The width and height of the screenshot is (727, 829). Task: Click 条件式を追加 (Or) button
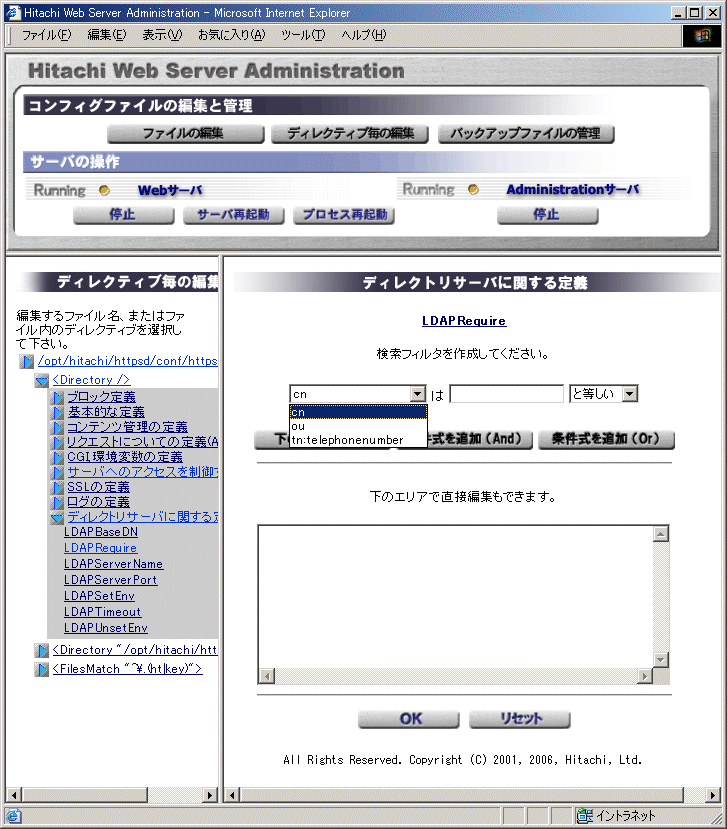coord(606,439)
